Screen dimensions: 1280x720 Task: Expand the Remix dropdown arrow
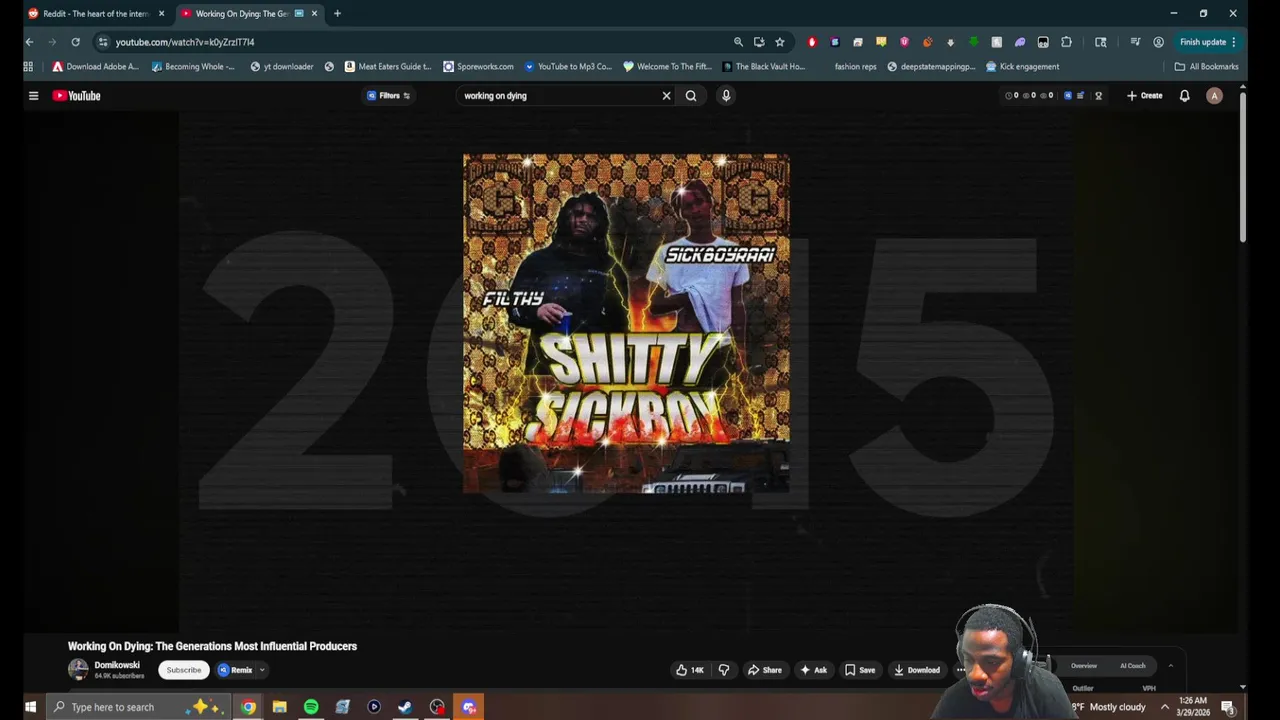tap(262, 670)
